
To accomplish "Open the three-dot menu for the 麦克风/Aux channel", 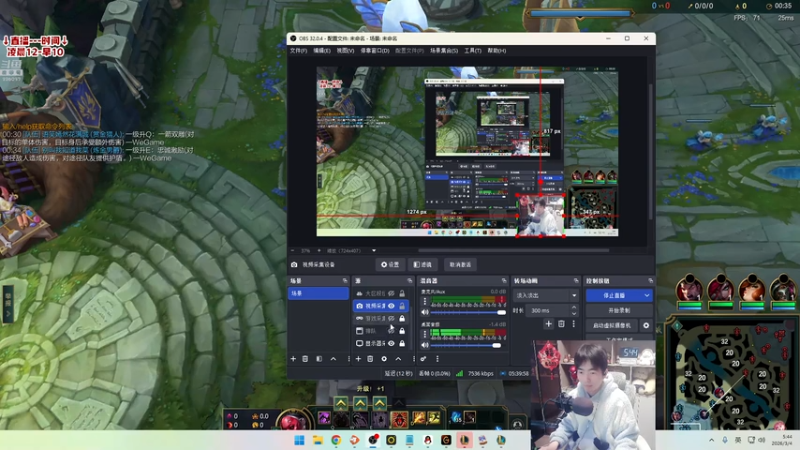I will (424, 302).
